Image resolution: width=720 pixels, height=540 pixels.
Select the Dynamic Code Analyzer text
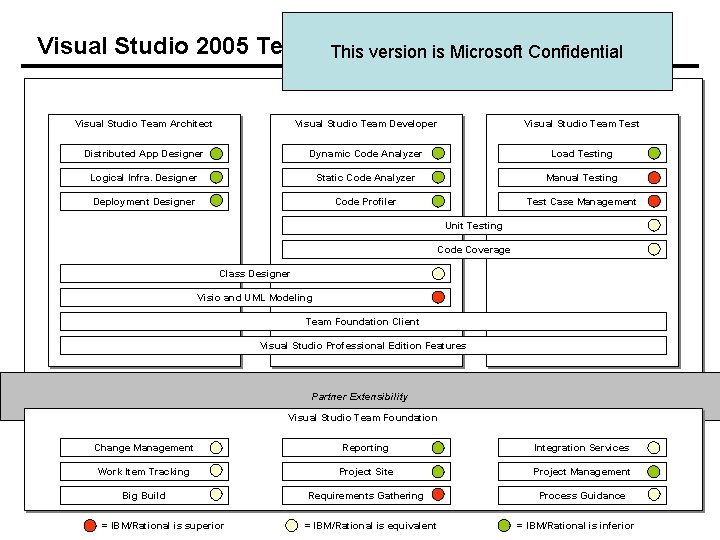366,154
